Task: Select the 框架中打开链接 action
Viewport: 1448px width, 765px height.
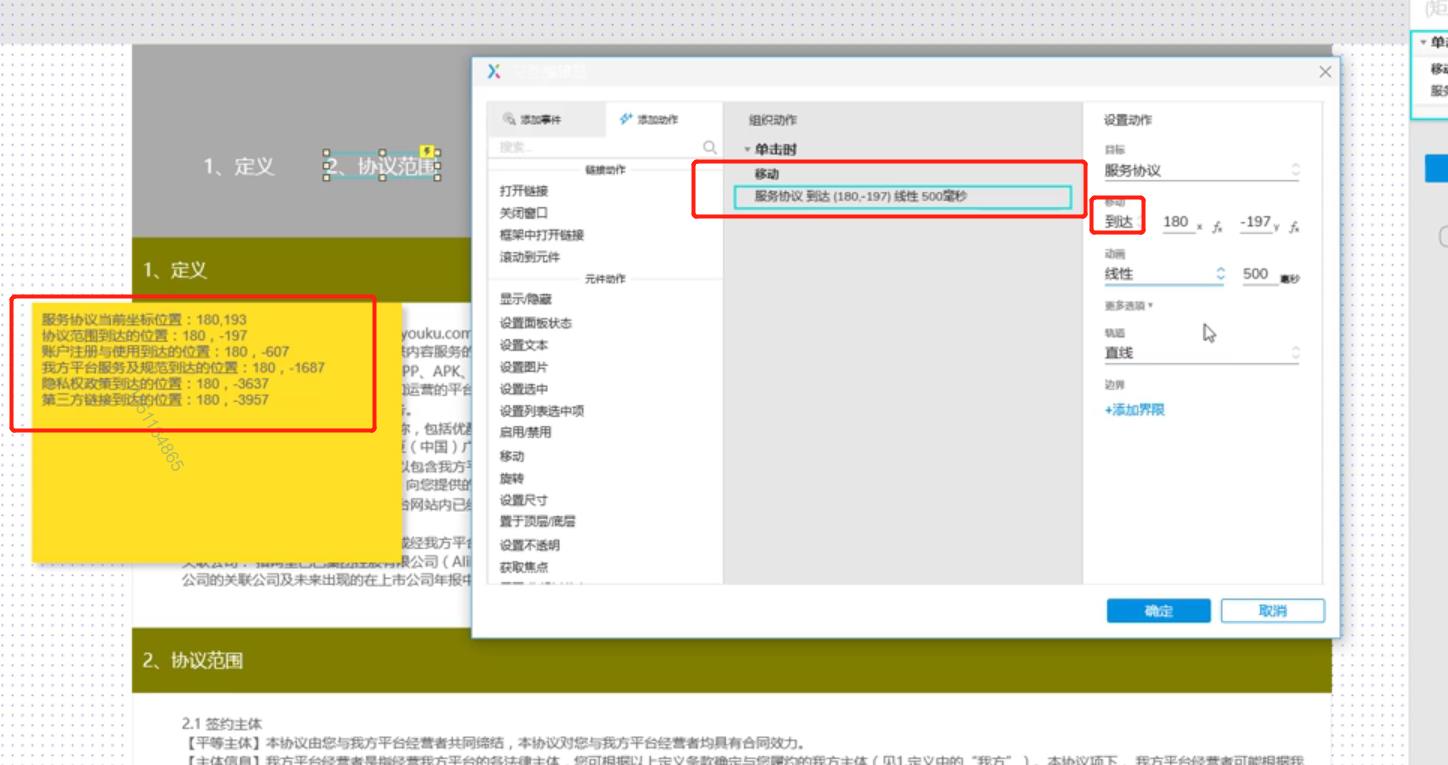Action: 542,235
